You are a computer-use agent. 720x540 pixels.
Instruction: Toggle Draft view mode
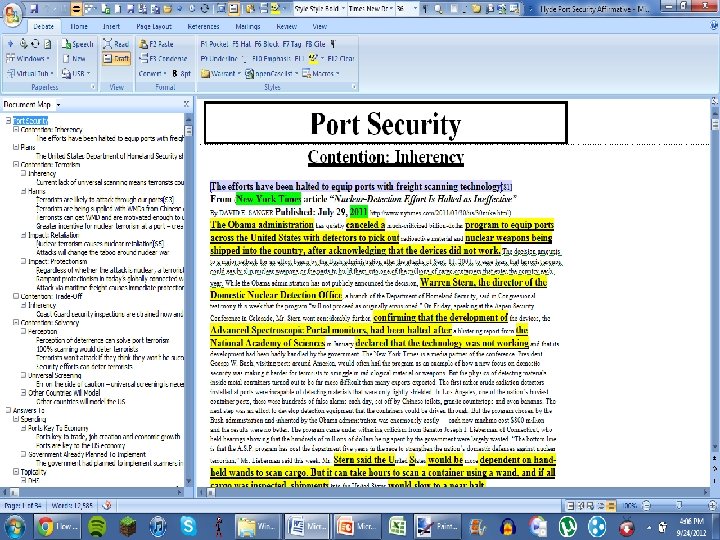click(x=116, y=58)
